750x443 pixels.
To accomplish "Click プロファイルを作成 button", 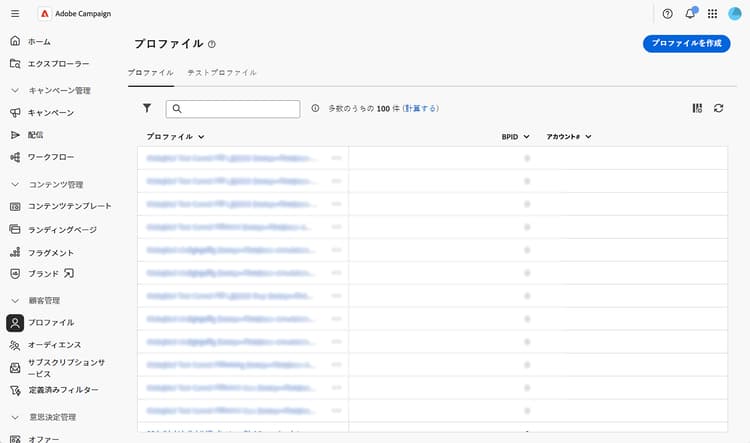I will tap(686, 44).
